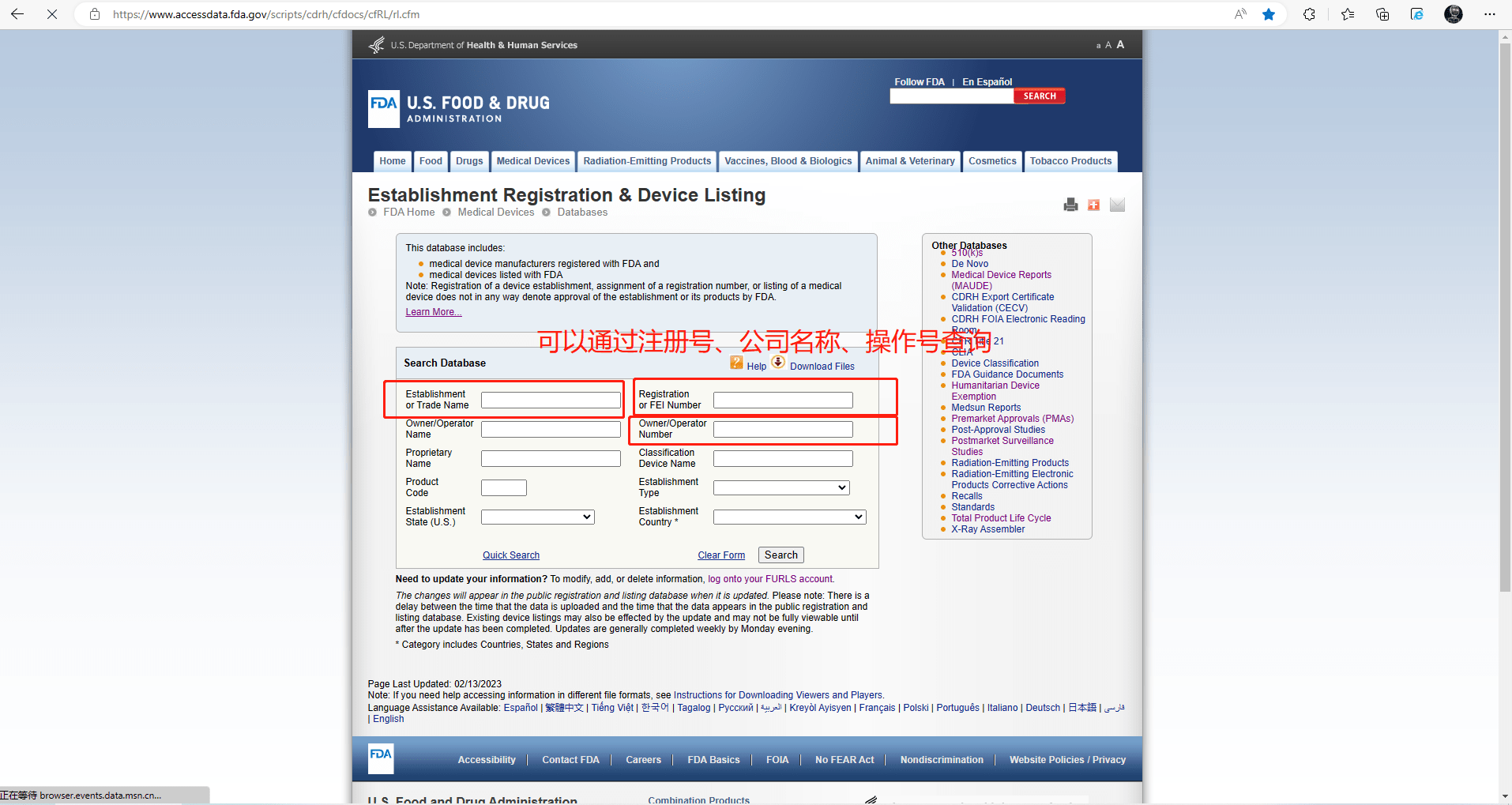Viewport: 1512px width, 805px height.
Task: Open the Recalls database link
Action: coord(967,496)
